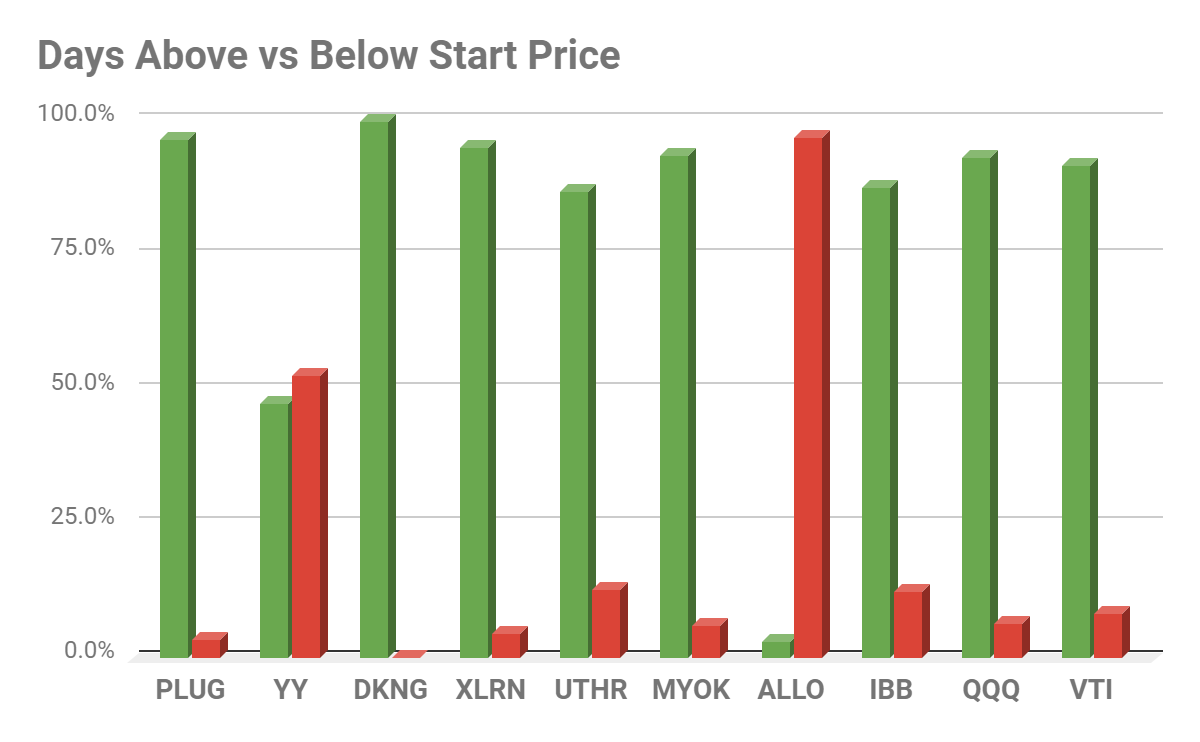Click the DKNG axis label
The image size is (1200, 742).
tap(390, 690)
